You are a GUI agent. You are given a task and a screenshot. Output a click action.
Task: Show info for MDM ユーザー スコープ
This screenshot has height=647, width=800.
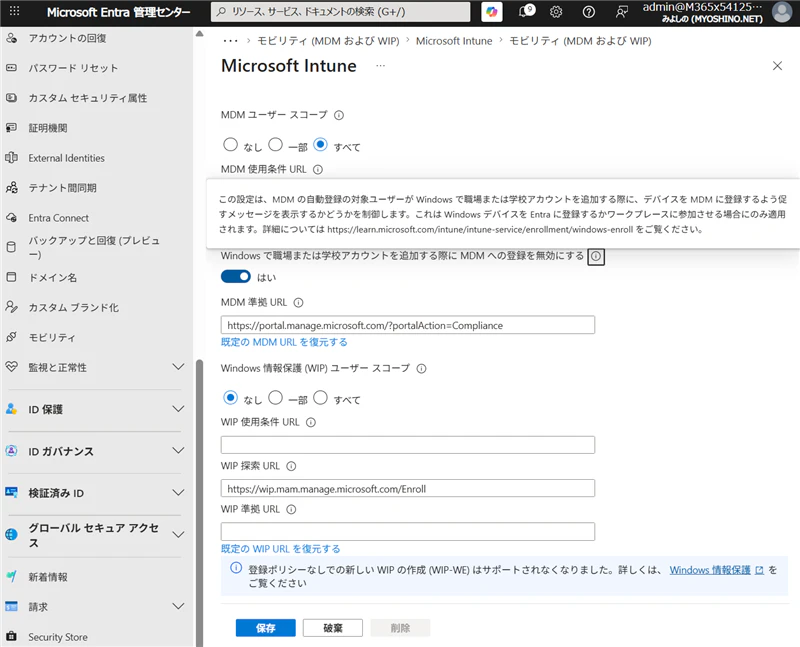point(339,115)
